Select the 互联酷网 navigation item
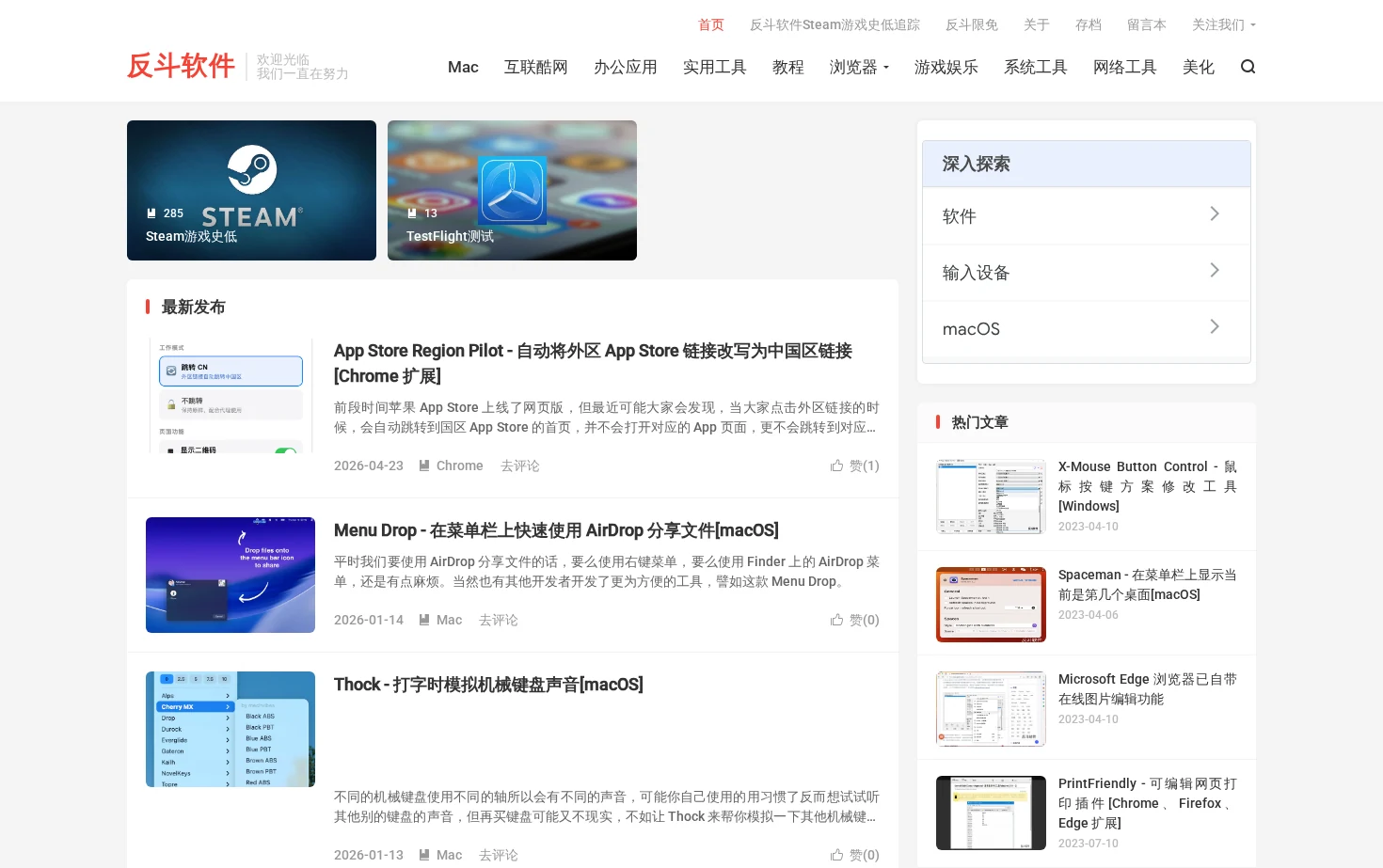The width and height of the screenshot is (1383, 868). pos(536,67)
